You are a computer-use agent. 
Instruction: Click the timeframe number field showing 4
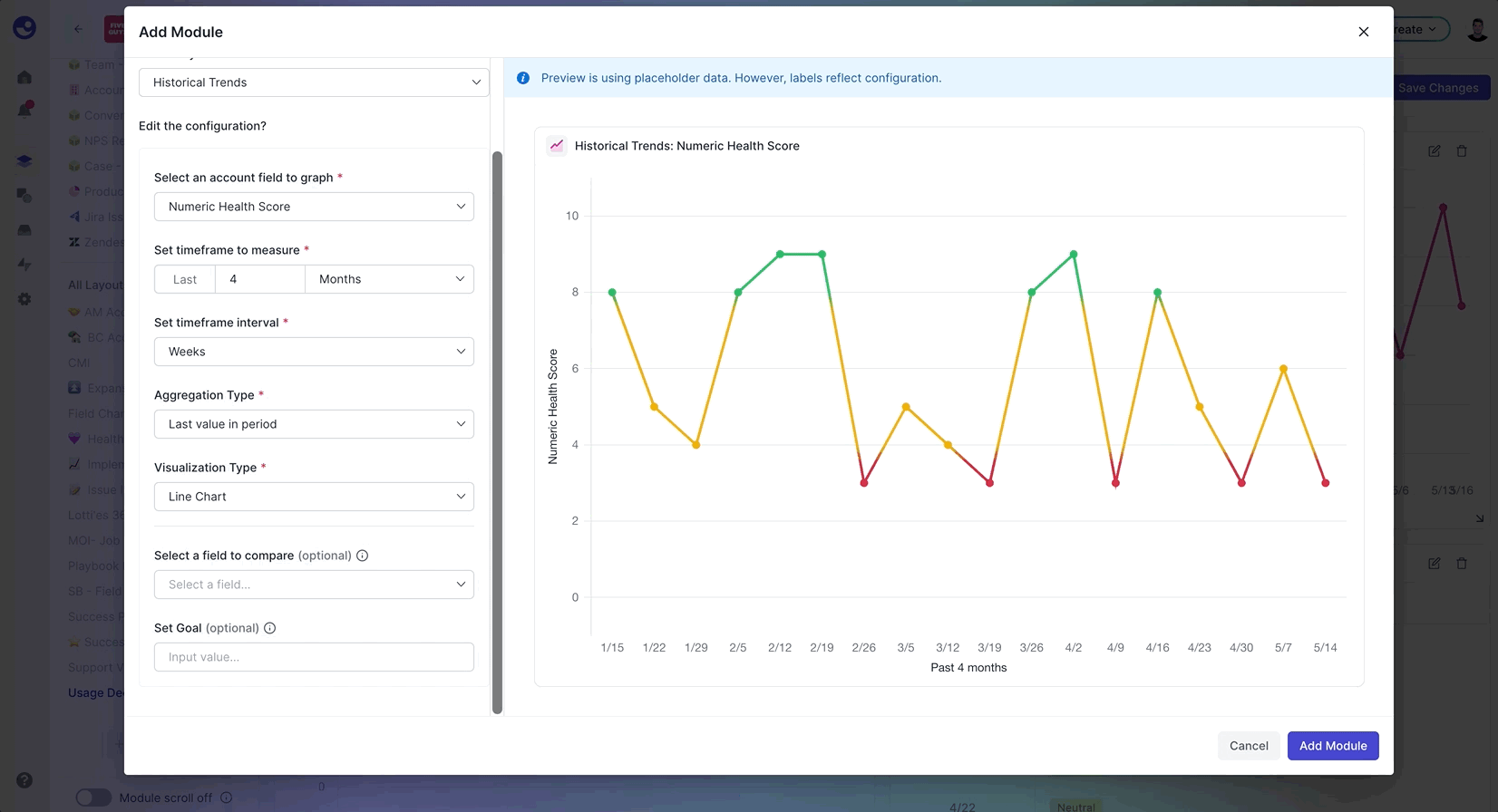point(259,279)
